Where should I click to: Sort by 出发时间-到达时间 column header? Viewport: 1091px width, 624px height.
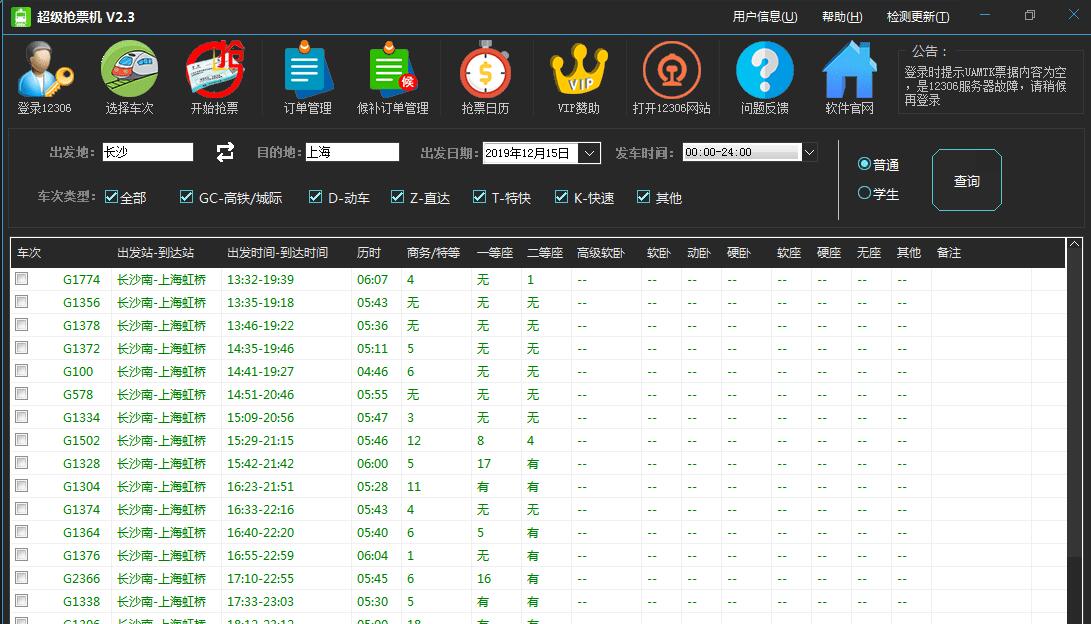278,253
